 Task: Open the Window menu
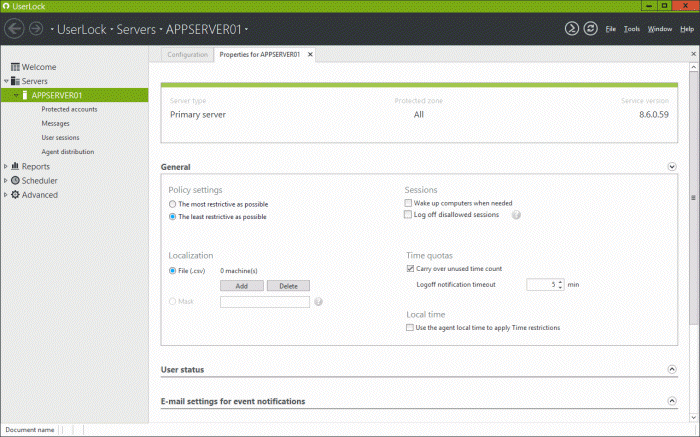coord(660,29)
